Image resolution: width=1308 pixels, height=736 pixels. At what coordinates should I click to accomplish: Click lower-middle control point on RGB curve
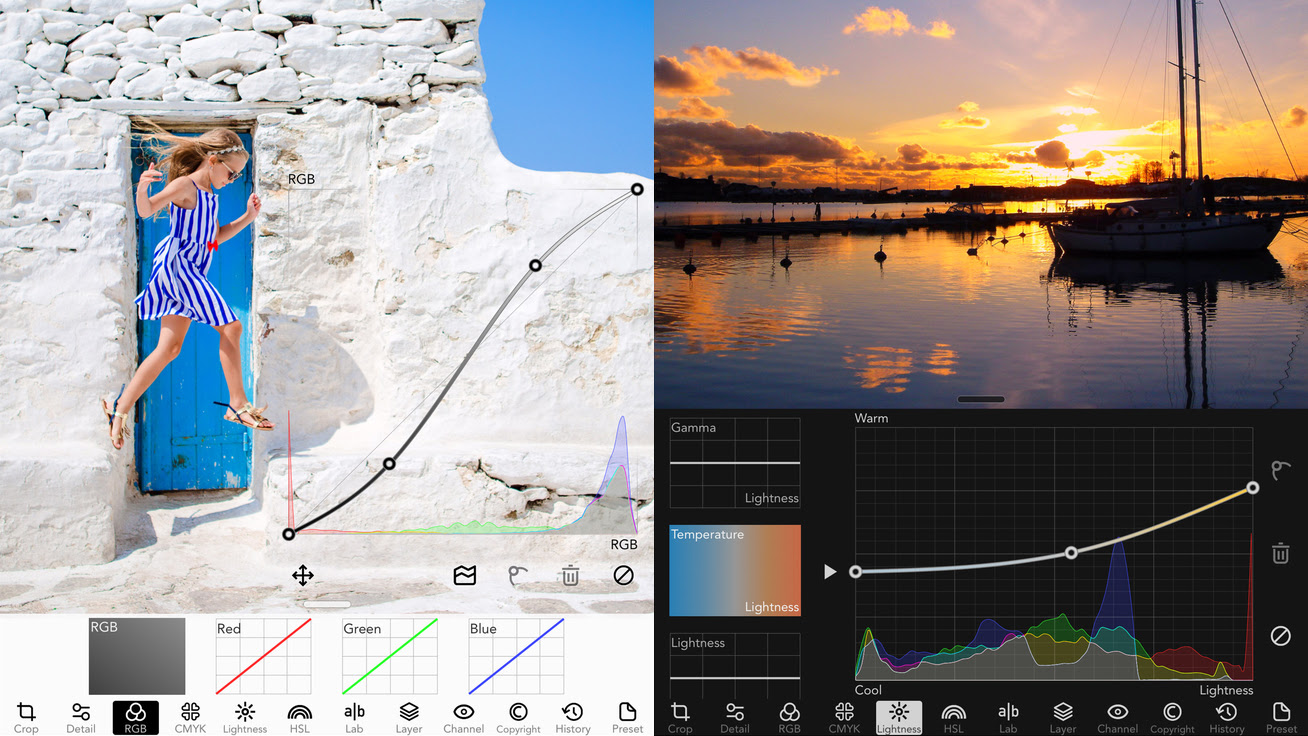389,463
